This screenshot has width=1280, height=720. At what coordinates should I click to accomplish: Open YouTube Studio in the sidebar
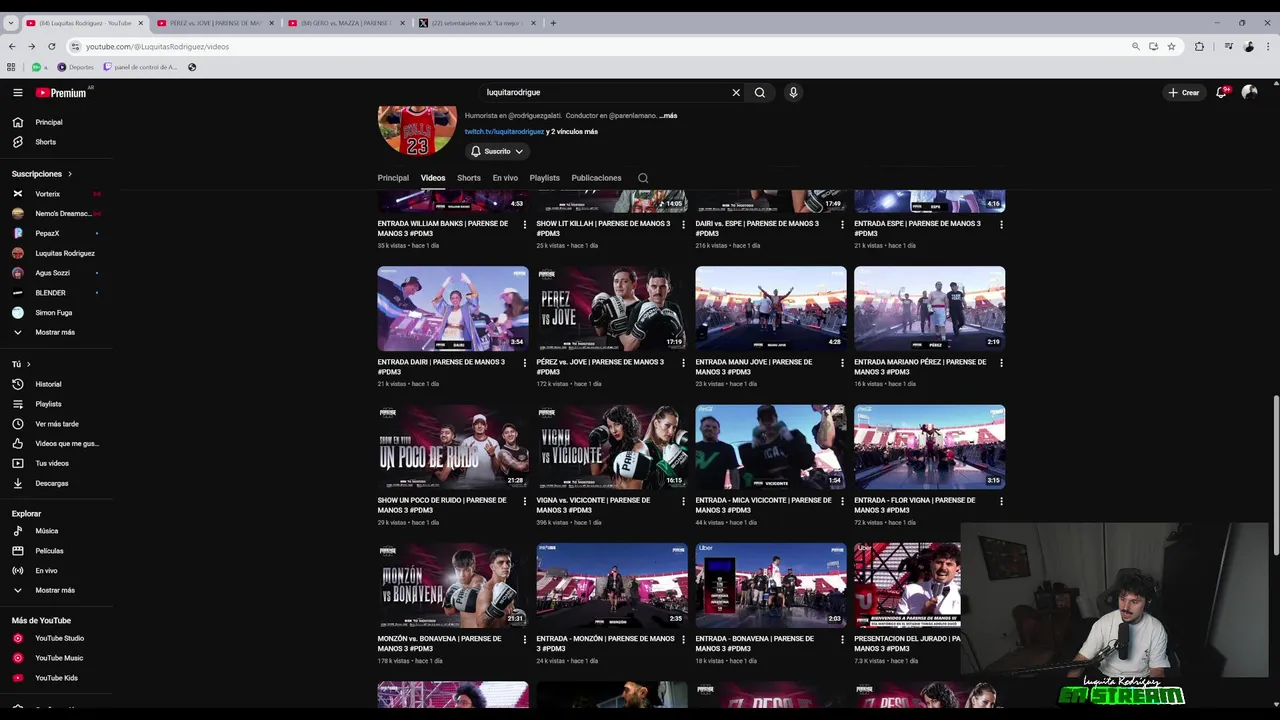pyautogui.click(x=60, y=638)
